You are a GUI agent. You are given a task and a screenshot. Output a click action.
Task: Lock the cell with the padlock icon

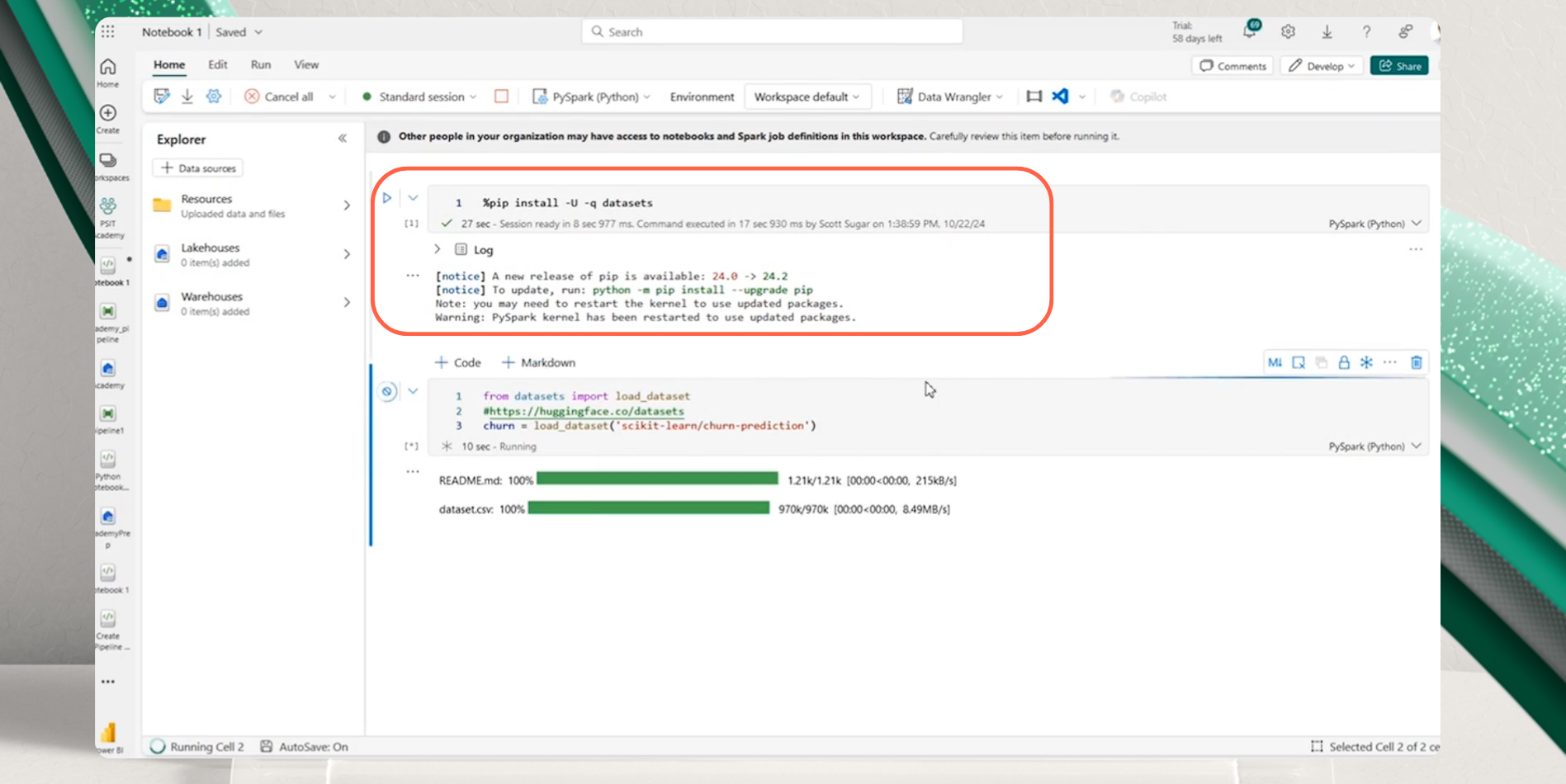(x=1344, y=362)
